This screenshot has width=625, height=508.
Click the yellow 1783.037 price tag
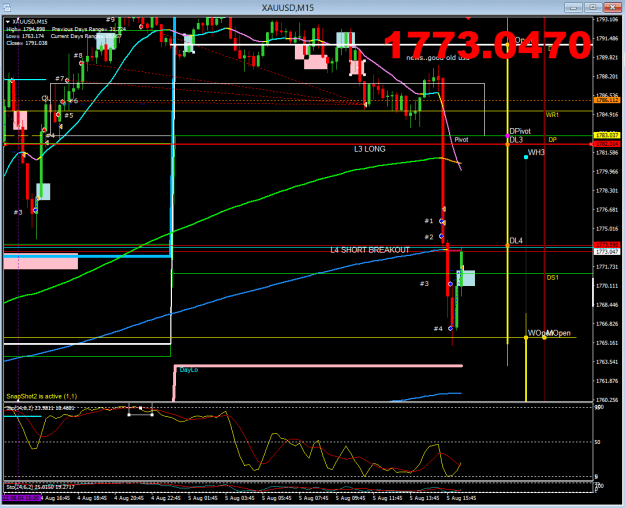coord(607,136)
